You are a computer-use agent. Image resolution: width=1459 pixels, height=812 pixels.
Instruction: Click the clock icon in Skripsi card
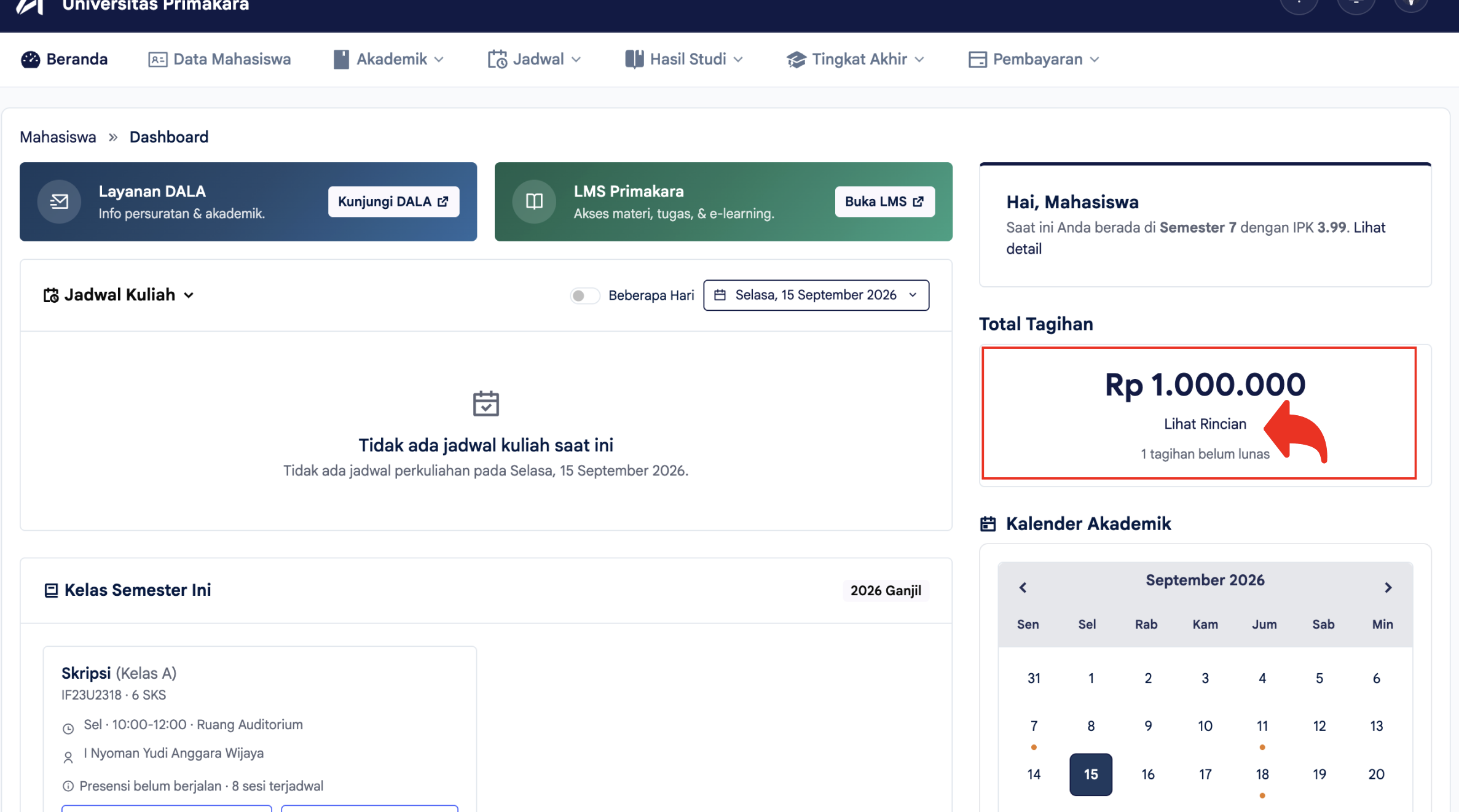point(68,728)
